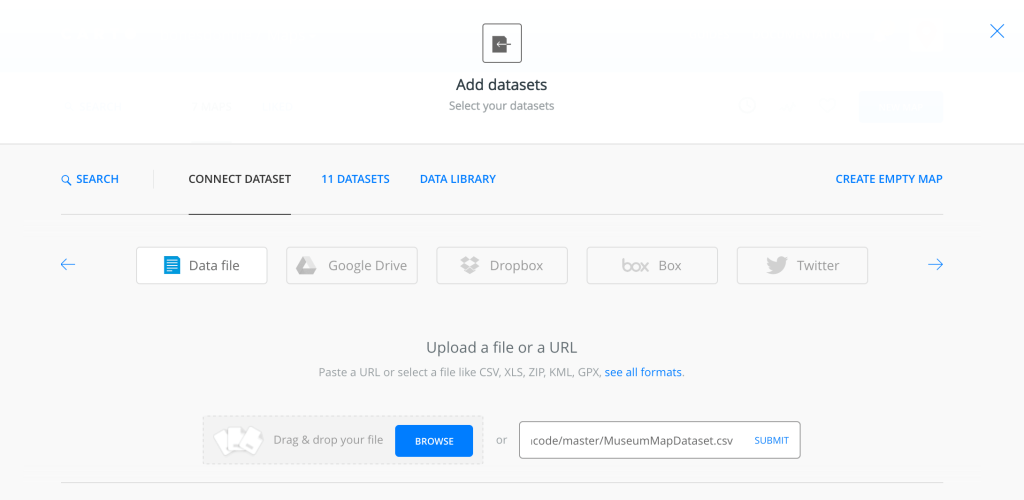Go to the Data Library tab
The image size is (1024, 500).
coord(457,179)
